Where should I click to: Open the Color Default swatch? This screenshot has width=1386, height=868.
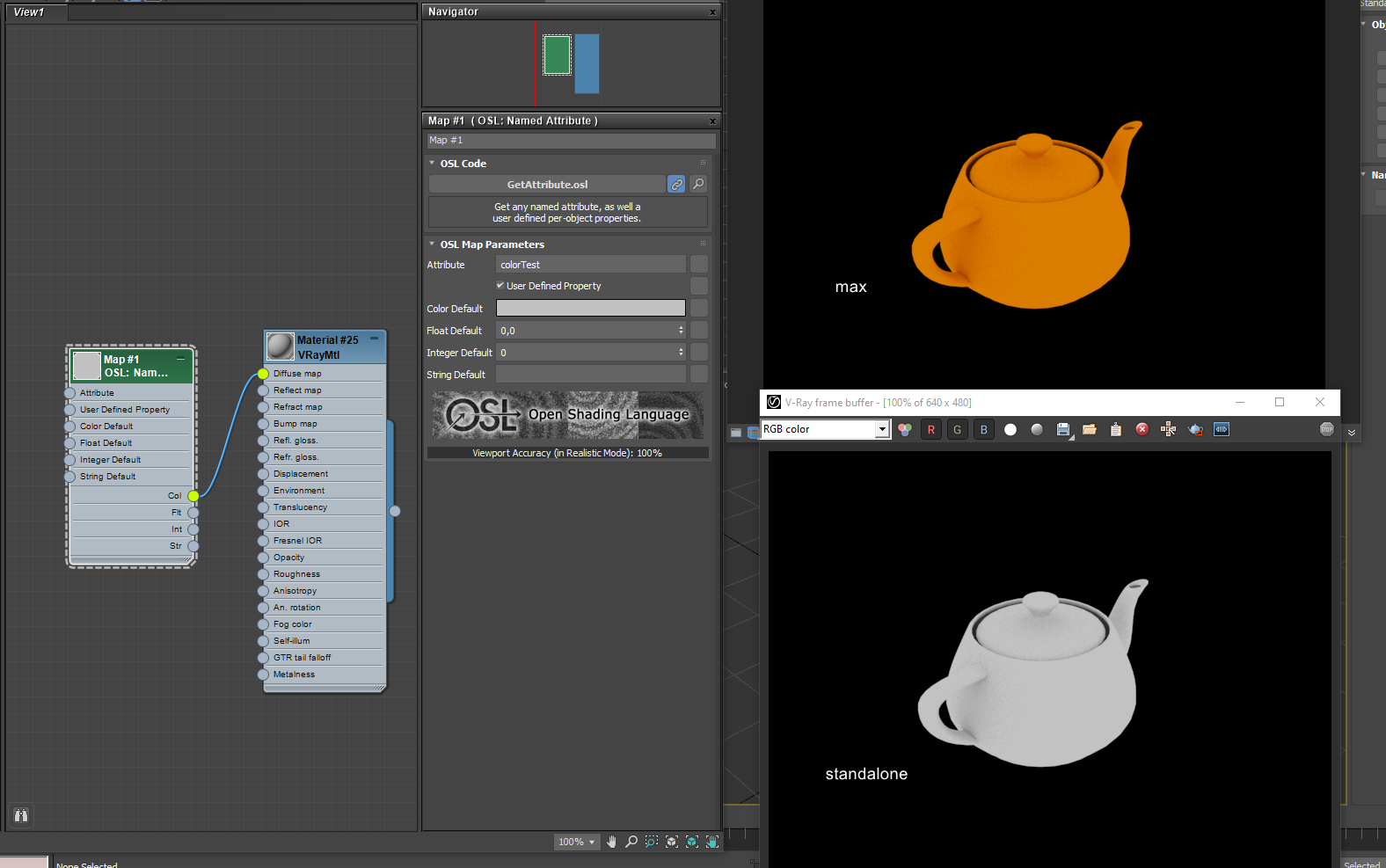tap(591, 308)
